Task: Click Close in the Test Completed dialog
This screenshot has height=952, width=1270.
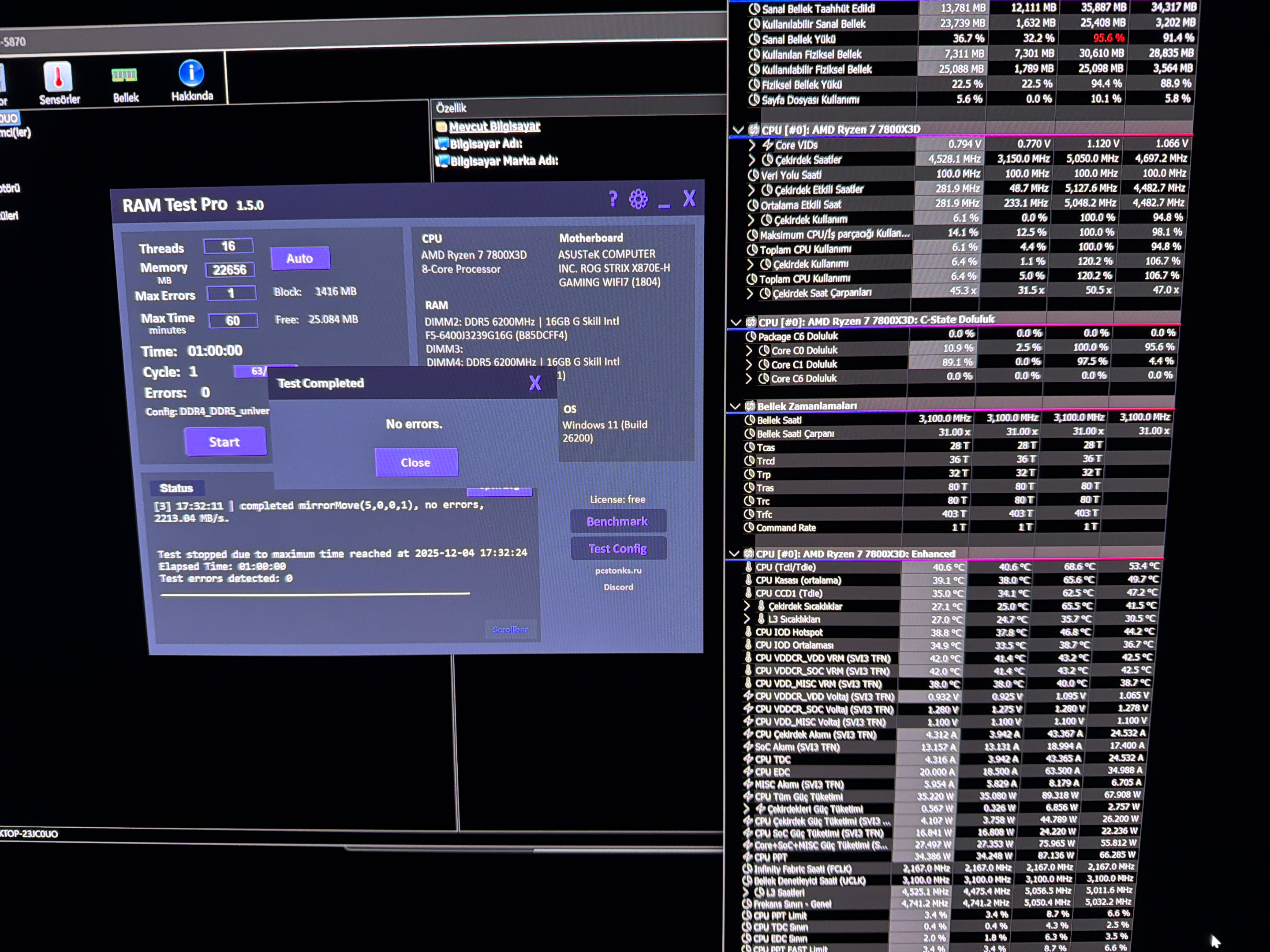Action: point(416,462)
